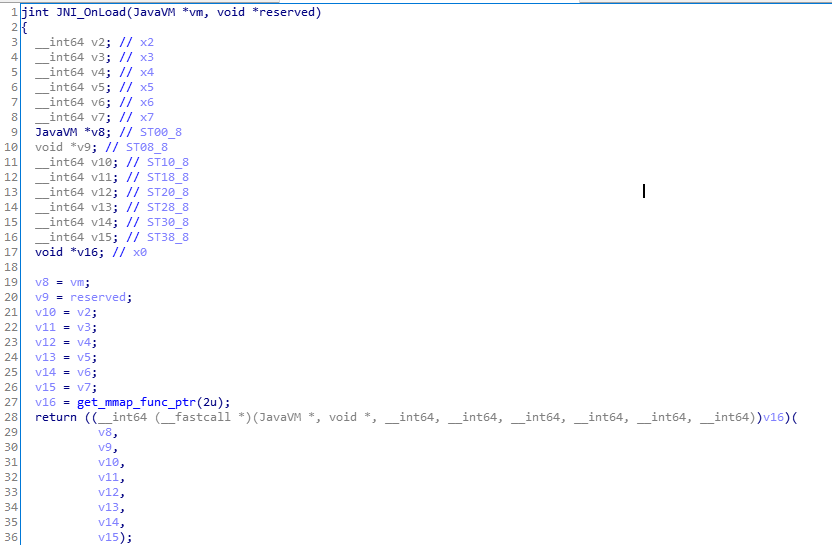The image size is (832, 545).
Task: Click the '// x3' register comment
Action: click(x=136, y=57)
